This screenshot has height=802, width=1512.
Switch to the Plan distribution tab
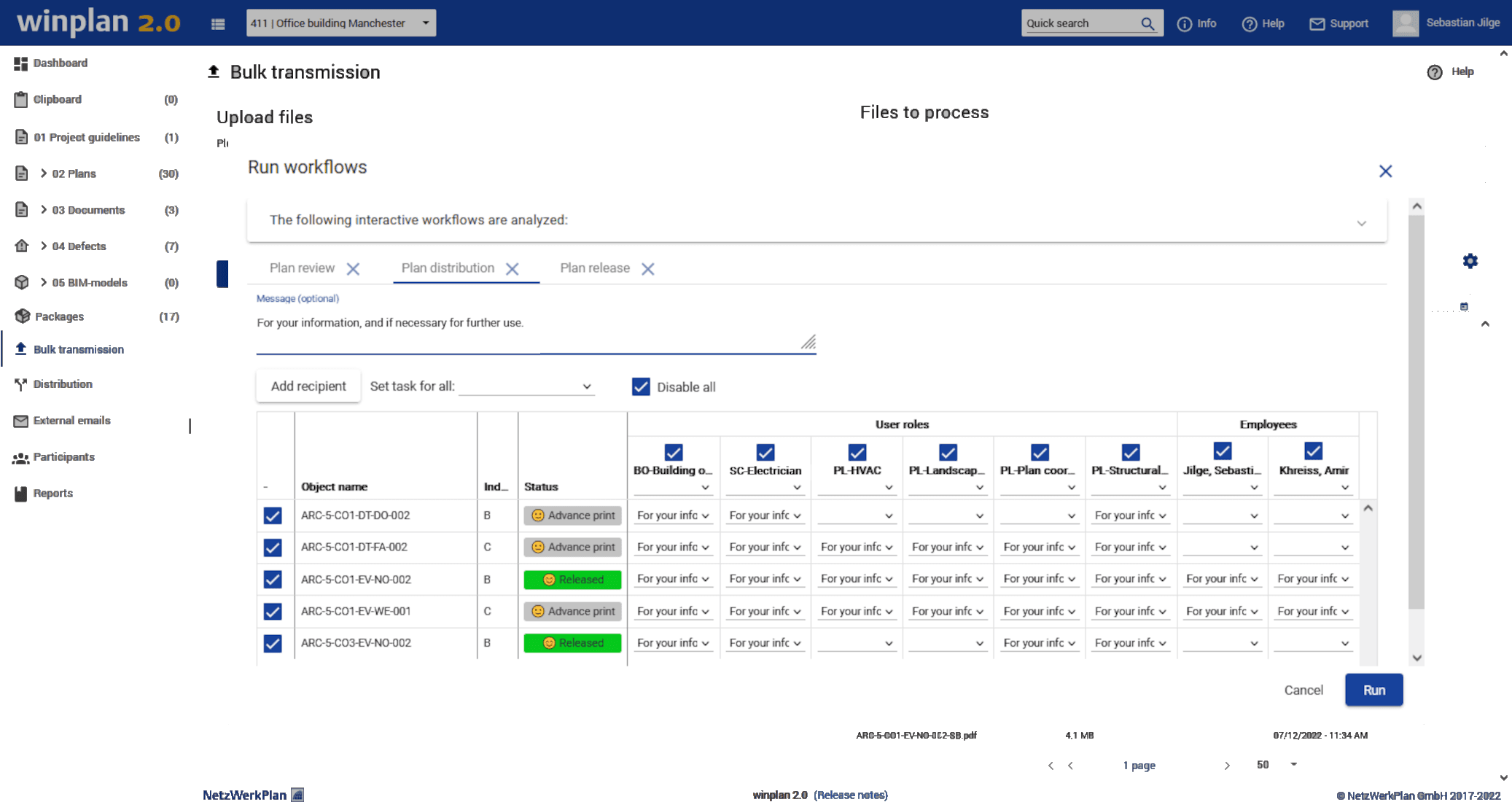pyautogui.click(x=448, y=268)
